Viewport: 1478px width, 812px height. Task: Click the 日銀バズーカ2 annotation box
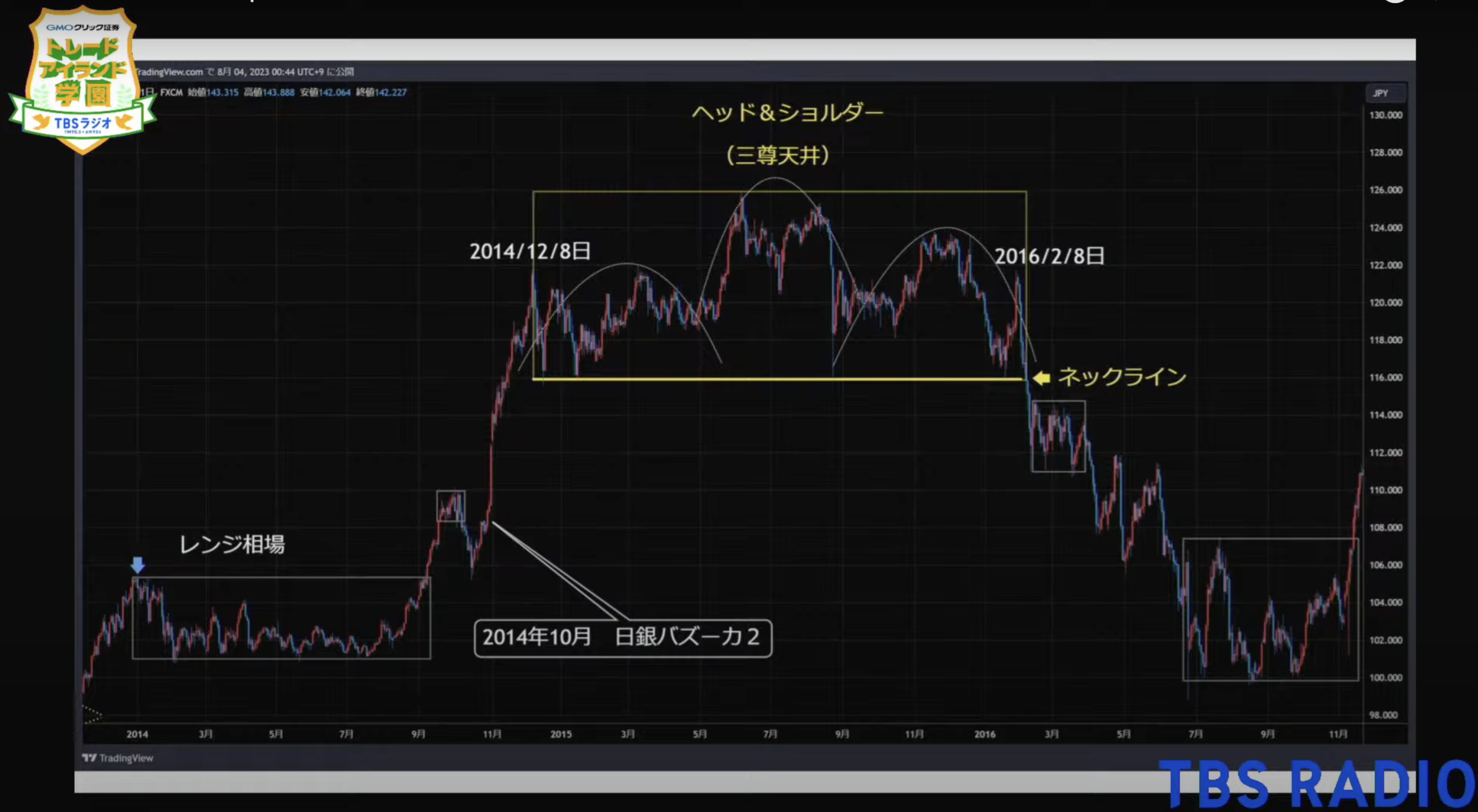pos(622,638)
